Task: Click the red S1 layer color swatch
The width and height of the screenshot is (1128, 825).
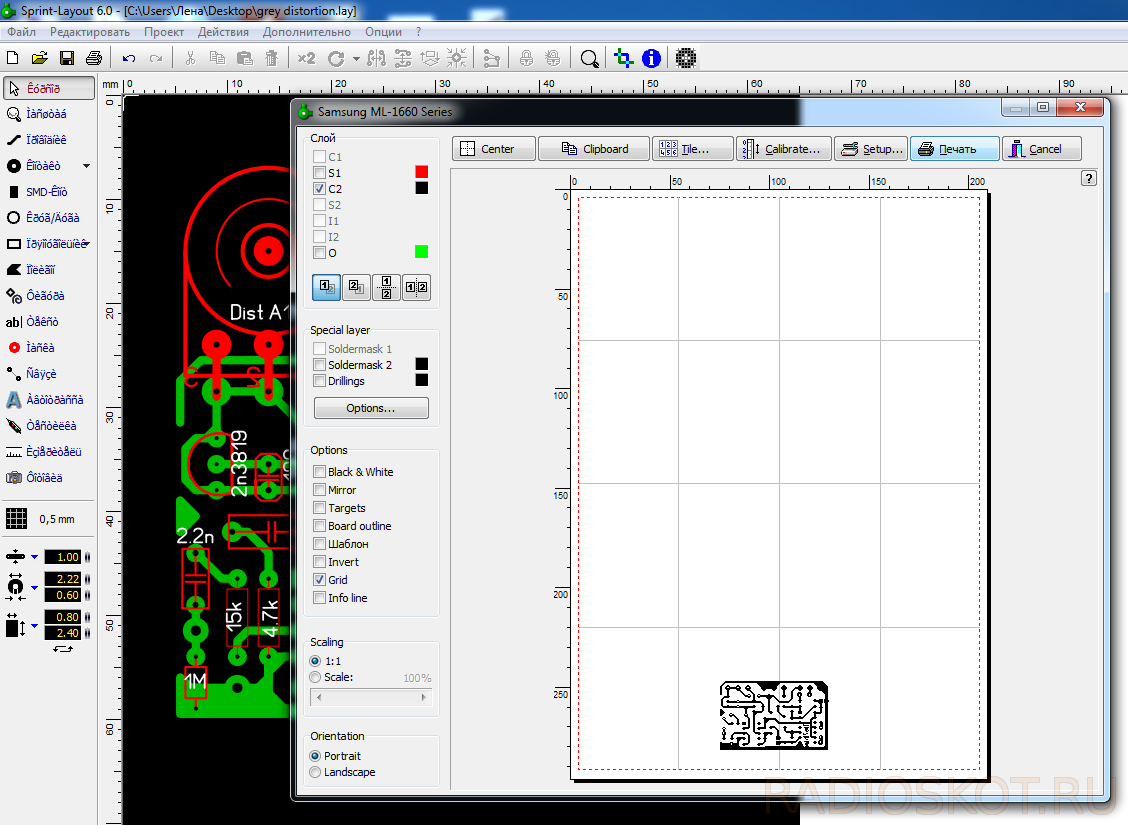Action: click(x=422, y=173)
